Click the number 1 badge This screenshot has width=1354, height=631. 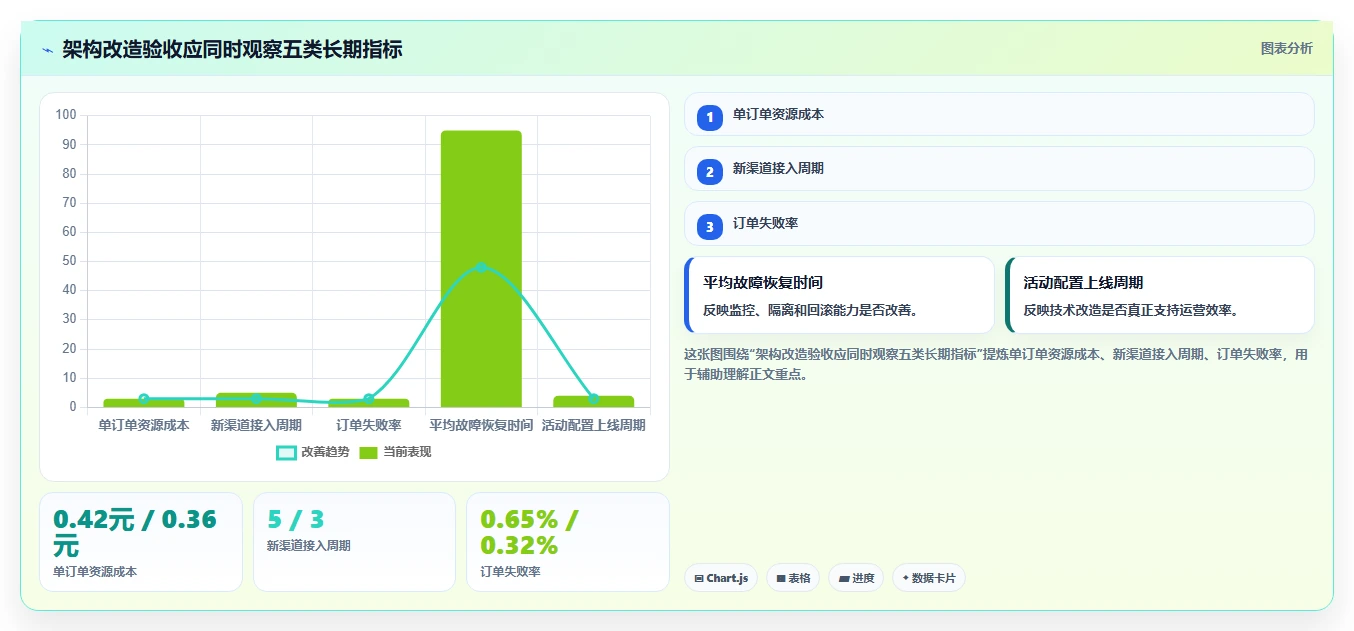[710, 117]
